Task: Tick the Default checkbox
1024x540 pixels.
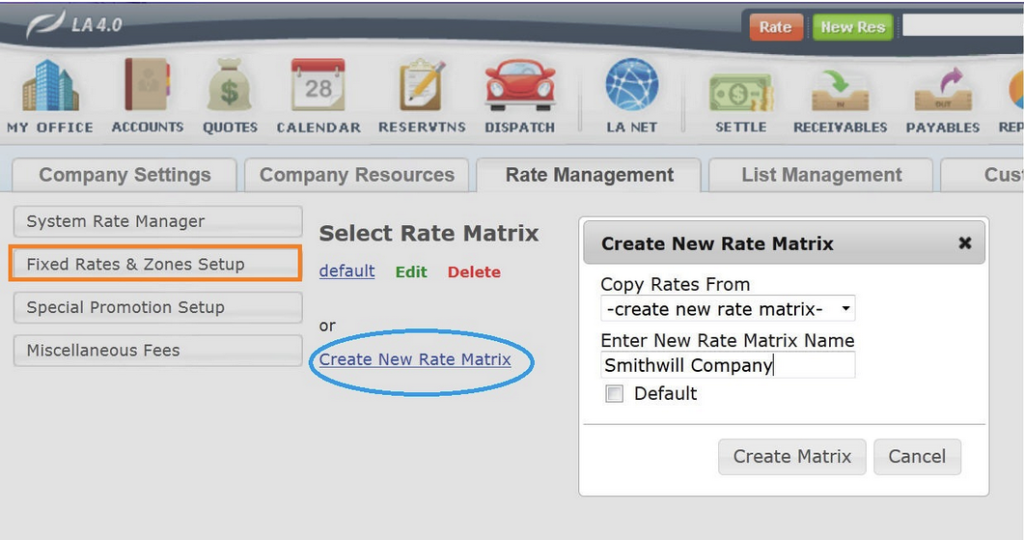Action: [614, 394]
